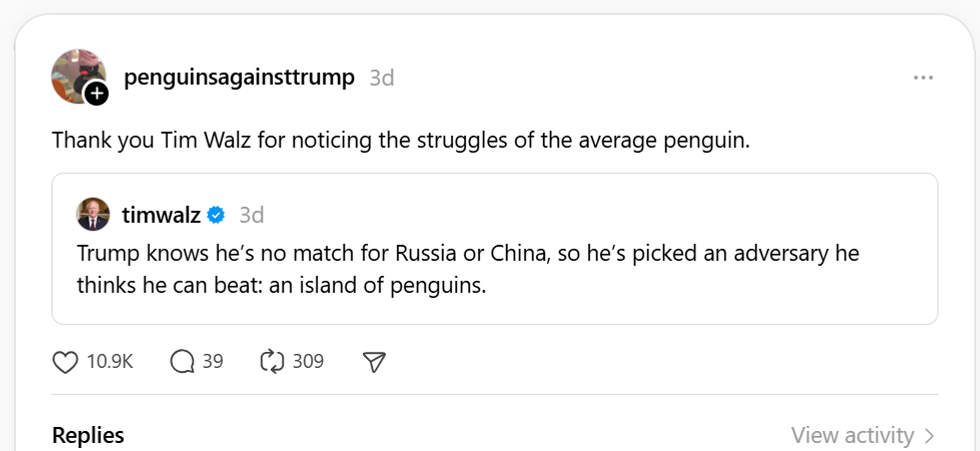This screenshot has width=980, height=451.
Task: Share the post via paper plane icon
Action: pos(374,362)
